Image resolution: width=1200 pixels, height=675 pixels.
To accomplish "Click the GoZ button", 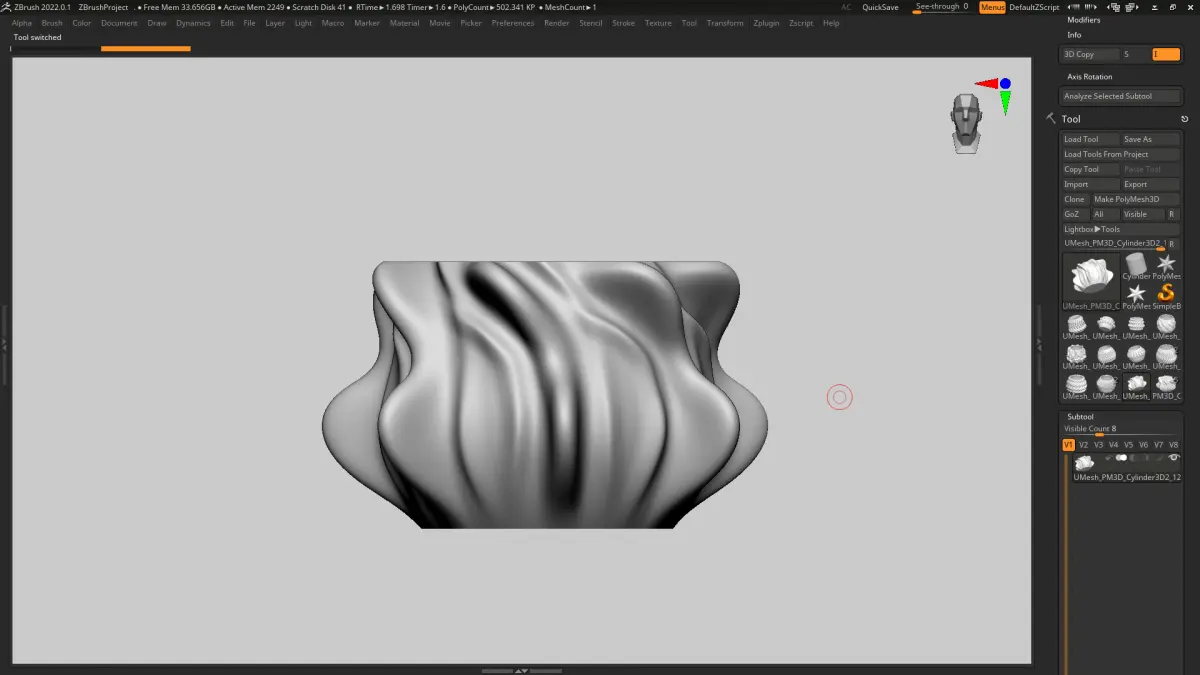I will [x=1075, y=214].
